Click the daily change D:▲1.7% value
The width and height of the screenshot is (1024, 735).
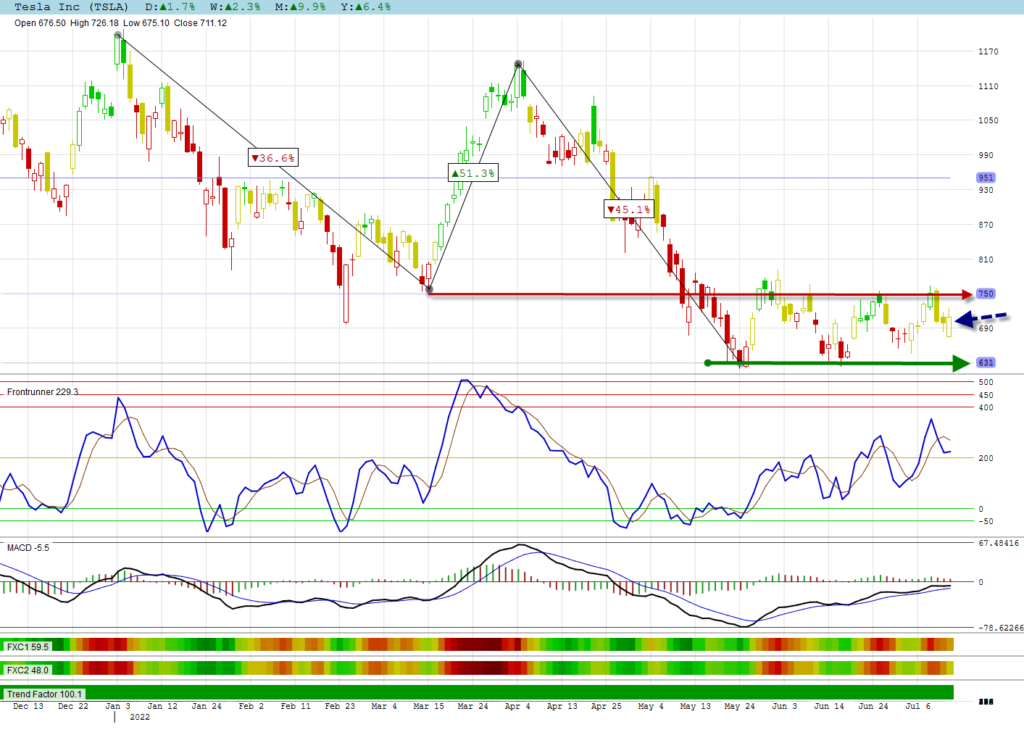click(x=170, y=7)
